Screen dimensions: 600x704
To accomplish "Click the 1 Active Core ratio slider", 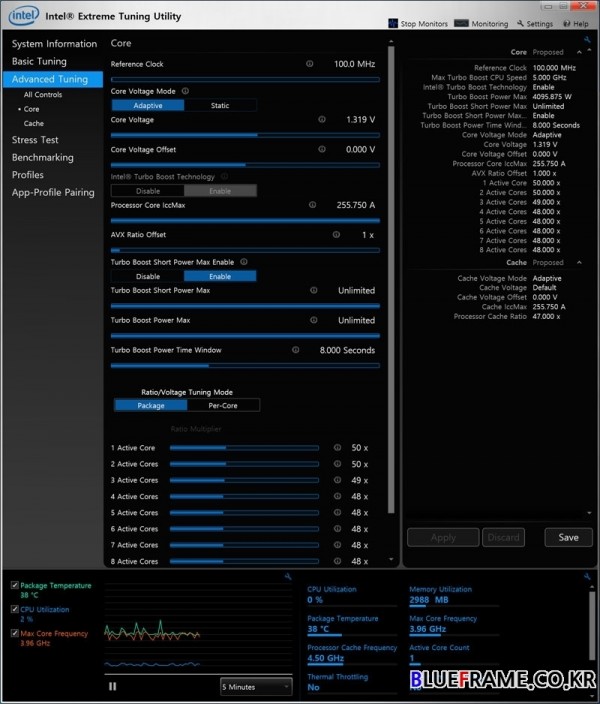I will (244, 448).
